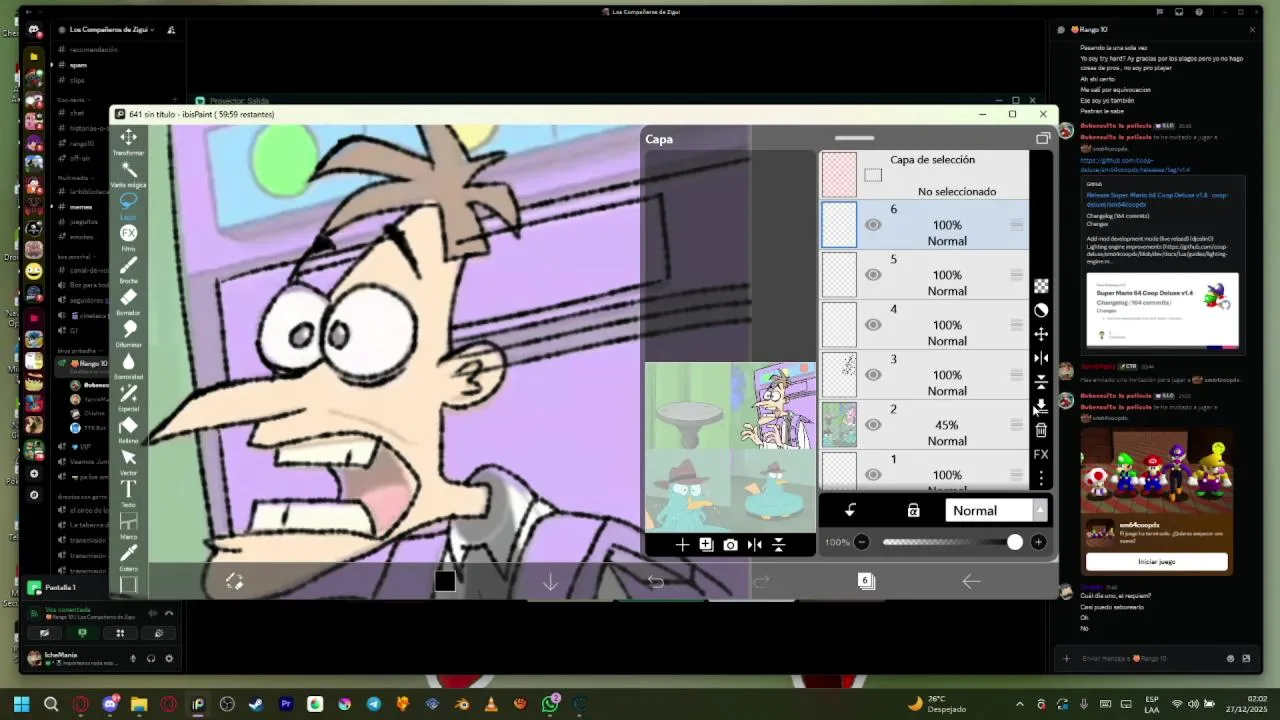
Task: Click the invert half-circle layer icon
Action: (x=1041, y=310)
